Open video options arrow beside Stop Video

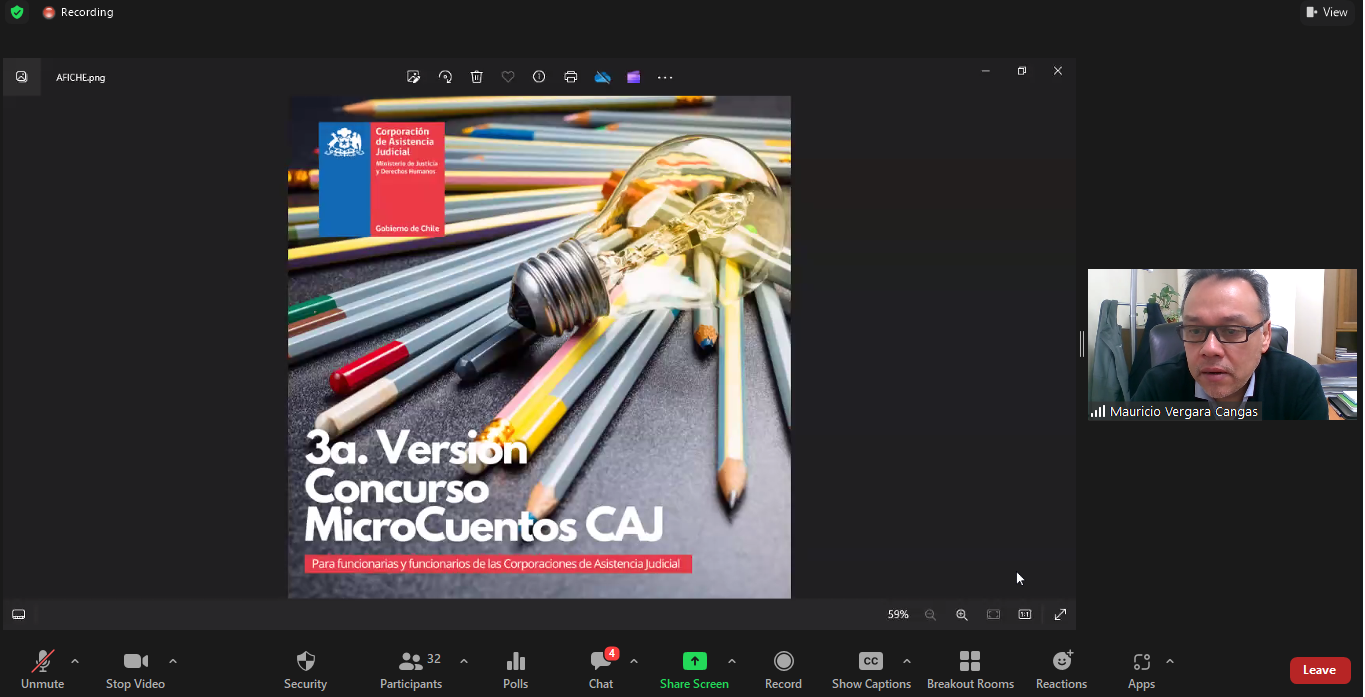pyautogui.click(x=173, y=661)
